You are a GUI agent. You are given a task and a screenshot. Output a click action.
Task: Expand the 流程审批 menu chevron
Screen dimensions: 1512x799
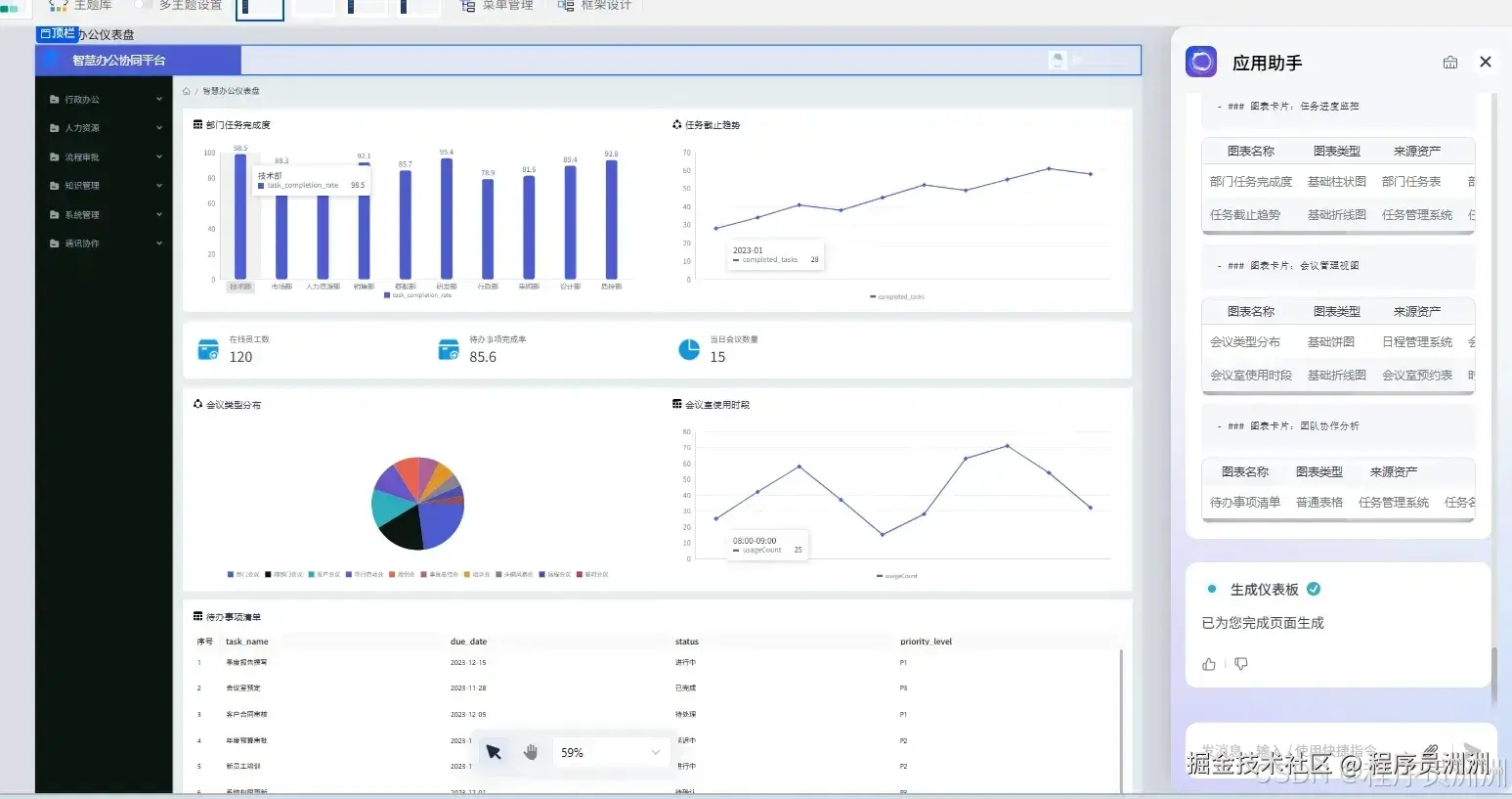click(x=159, y=157)
